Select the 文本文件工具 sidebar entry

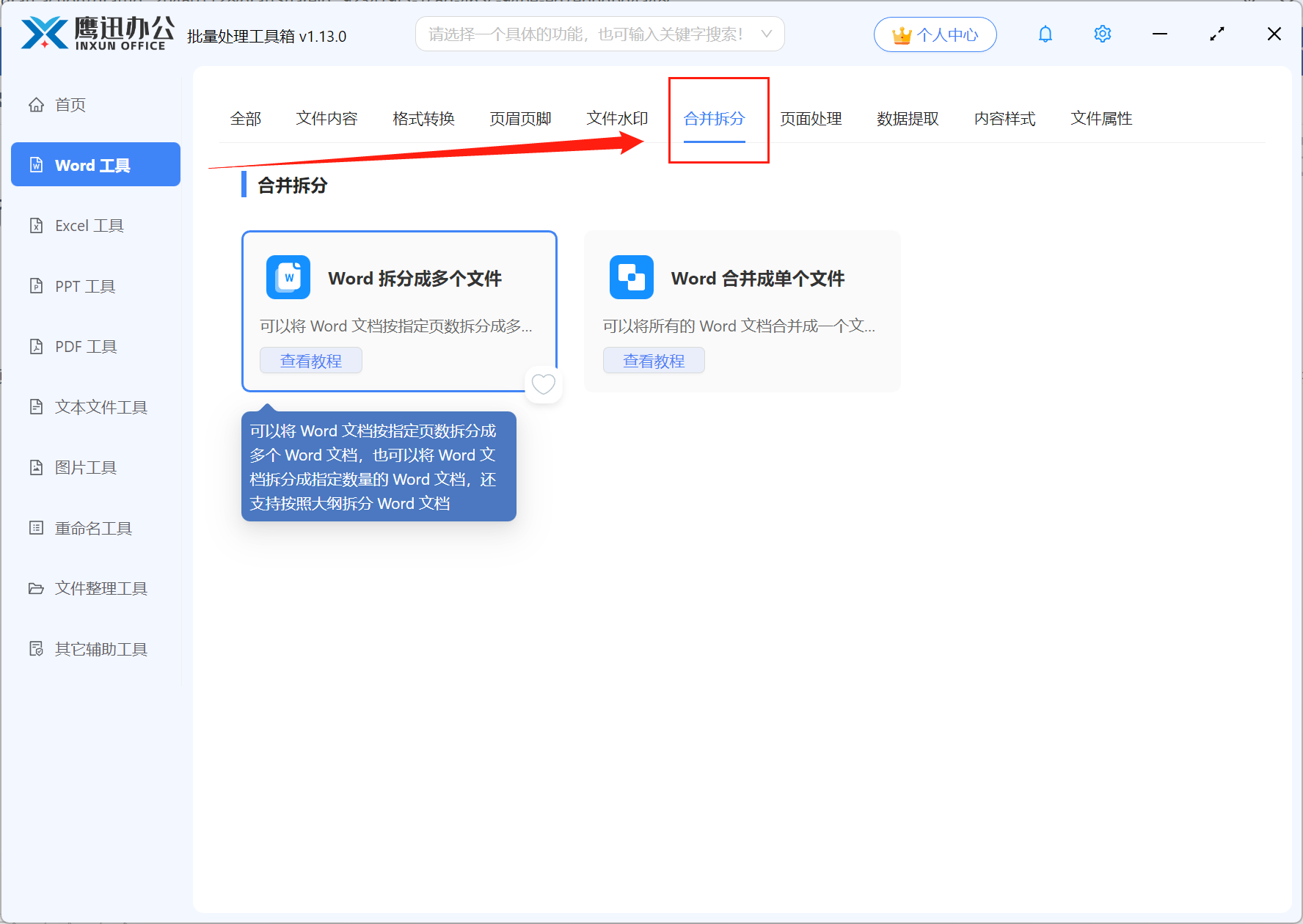(100, 407)
